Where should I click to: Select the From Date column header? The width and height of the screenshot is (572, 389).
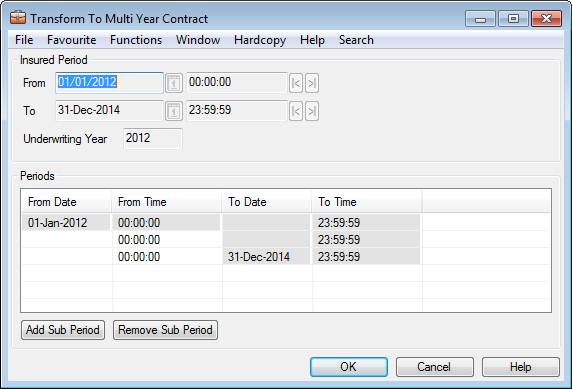point(66,202)
